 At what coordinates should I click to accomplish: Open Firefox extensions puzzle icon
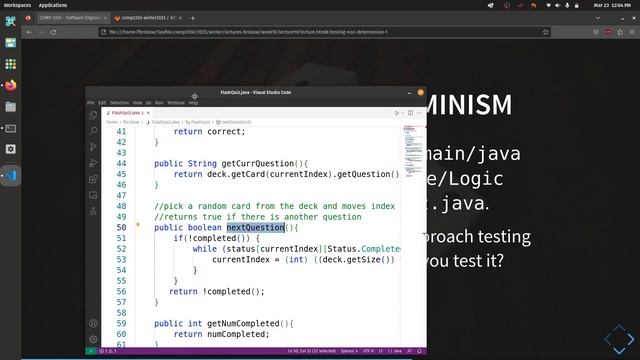(620, 32)
